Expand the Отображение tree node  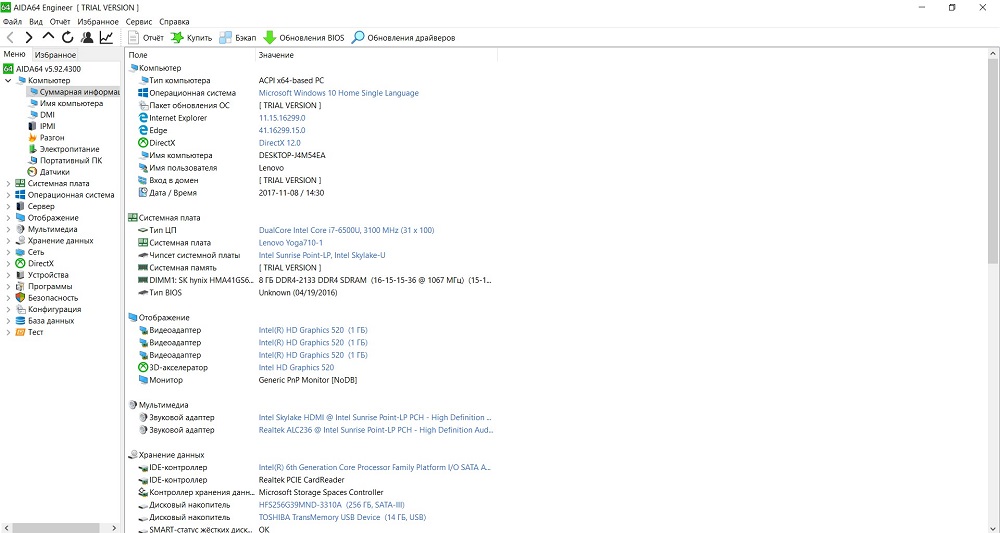[8, 218]
